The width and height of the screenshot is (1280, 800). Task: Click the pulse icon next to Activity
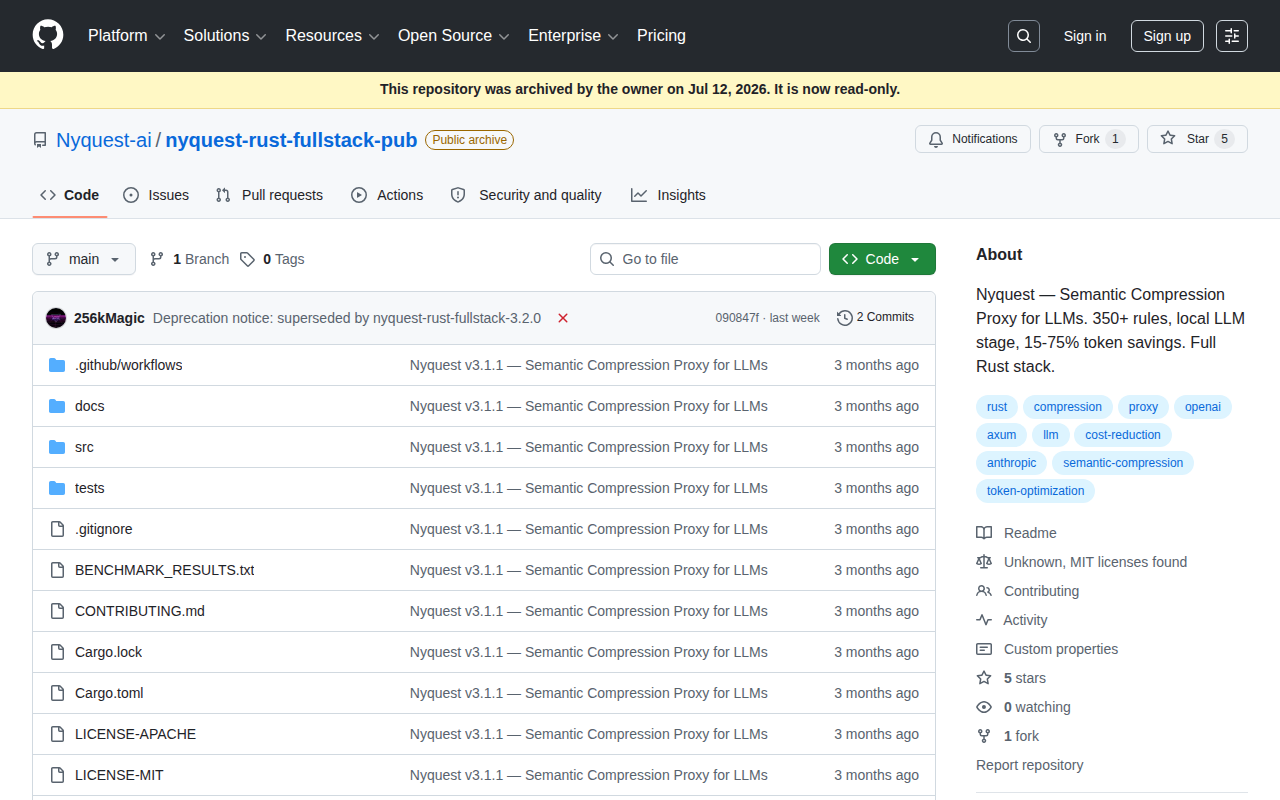[984, 620]
